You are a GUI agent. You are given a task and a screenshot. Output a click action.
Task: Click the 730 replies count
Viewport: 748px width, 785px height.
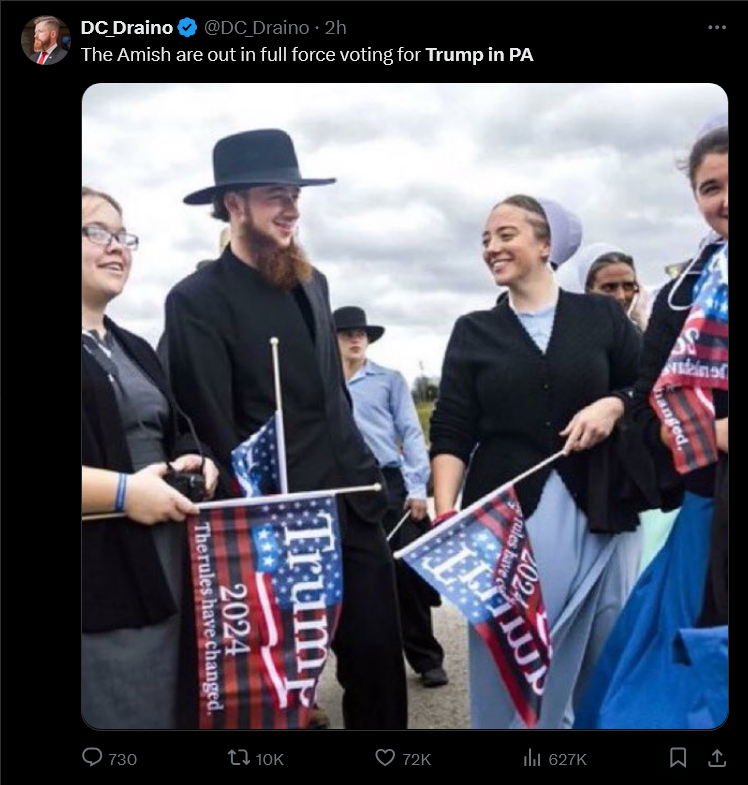123,759
